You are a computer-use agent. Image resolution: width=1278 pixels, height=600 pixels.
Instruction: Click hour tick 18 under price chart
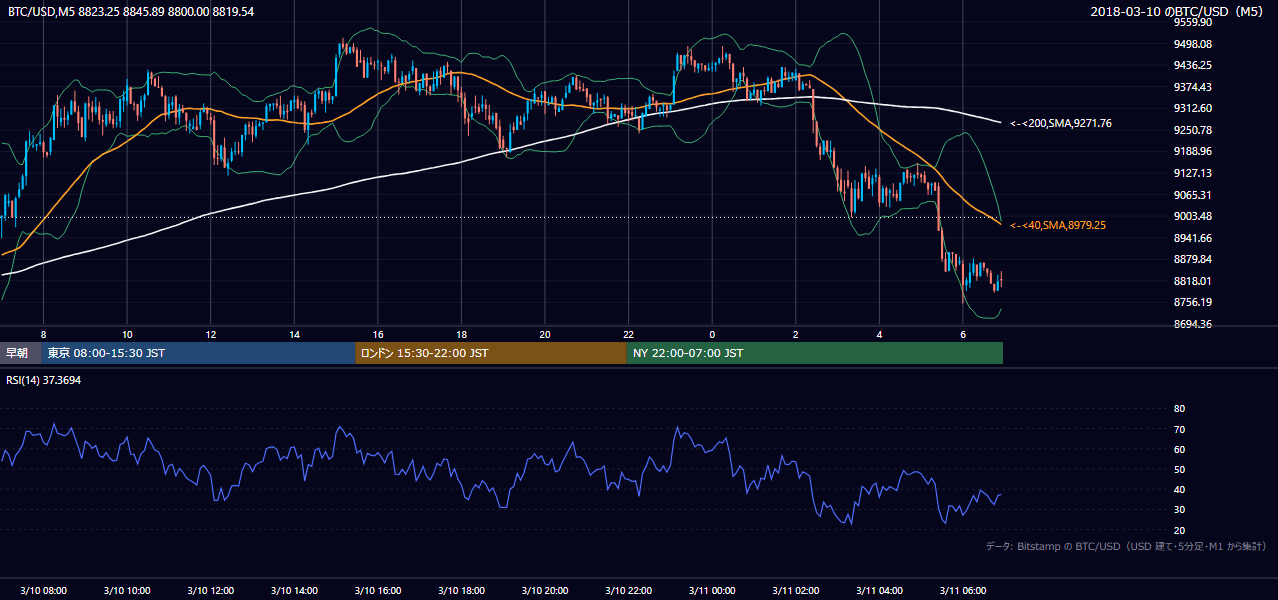461,333
